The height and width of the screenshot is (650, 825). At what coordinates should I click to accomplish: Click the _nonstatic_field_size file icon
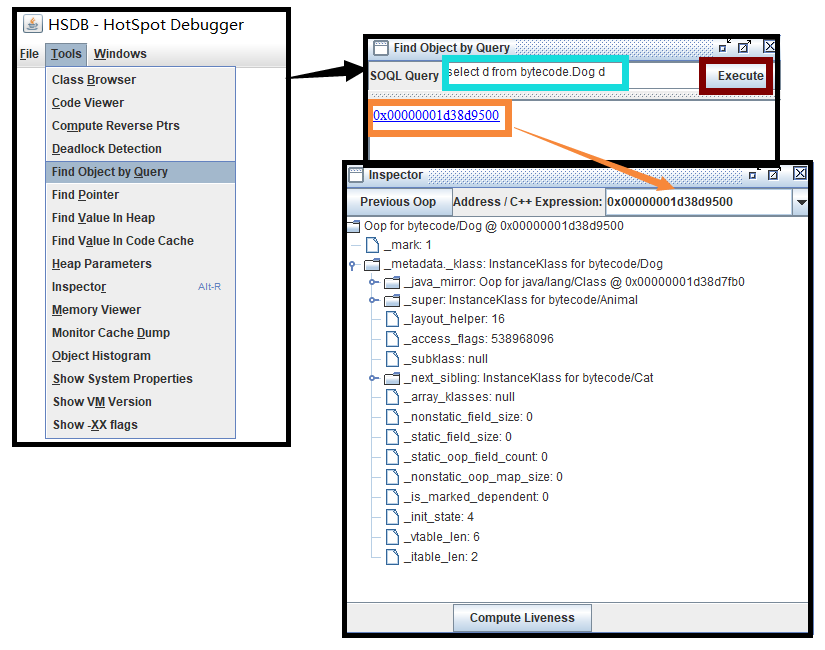393,417
